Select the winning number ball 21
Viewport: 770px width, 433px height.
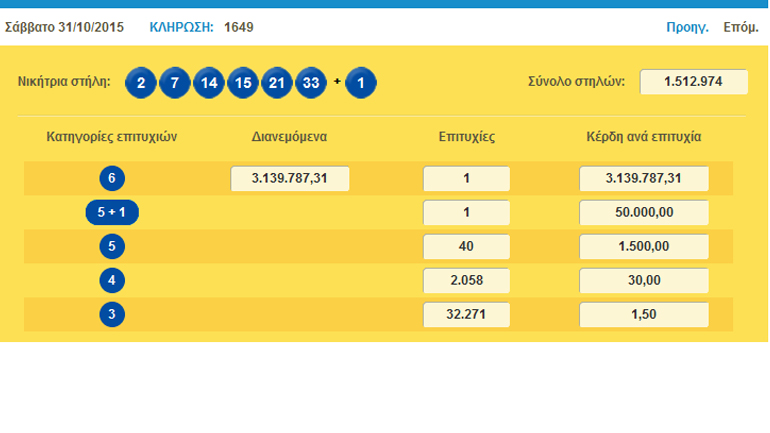[x=277, y=83]
